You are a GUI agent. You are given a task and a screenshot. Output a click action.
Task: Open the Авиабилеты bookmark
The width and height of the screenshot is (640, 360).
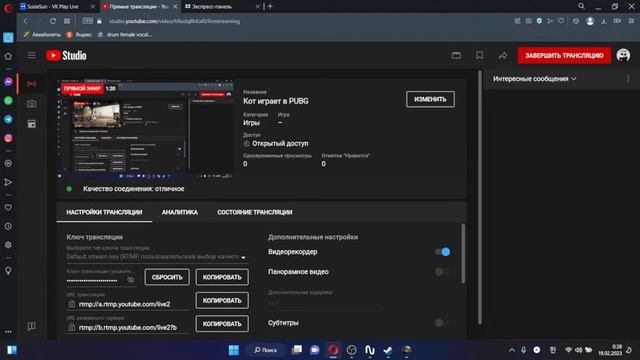pos(42,35)
